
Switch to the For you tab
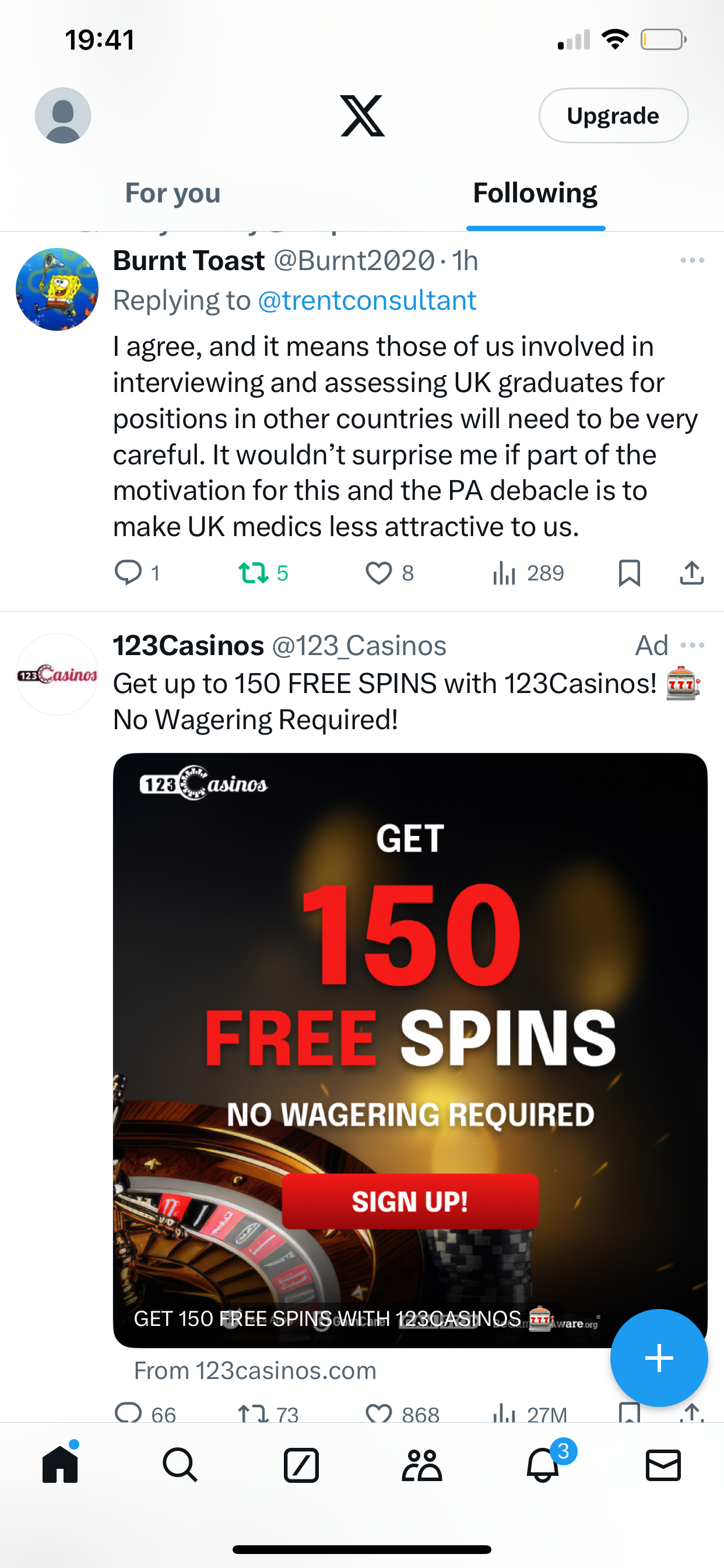(173, 193)
